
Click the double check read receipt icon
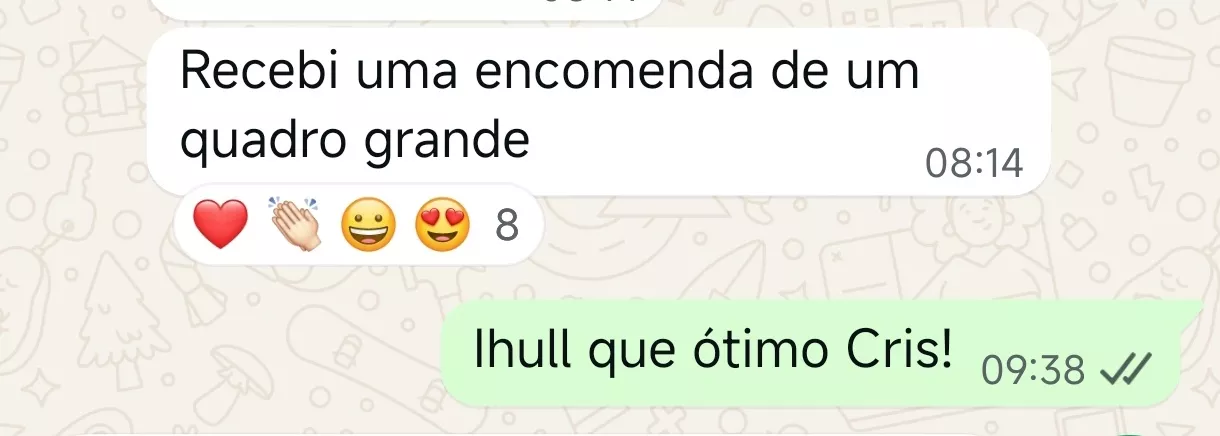1125,371
